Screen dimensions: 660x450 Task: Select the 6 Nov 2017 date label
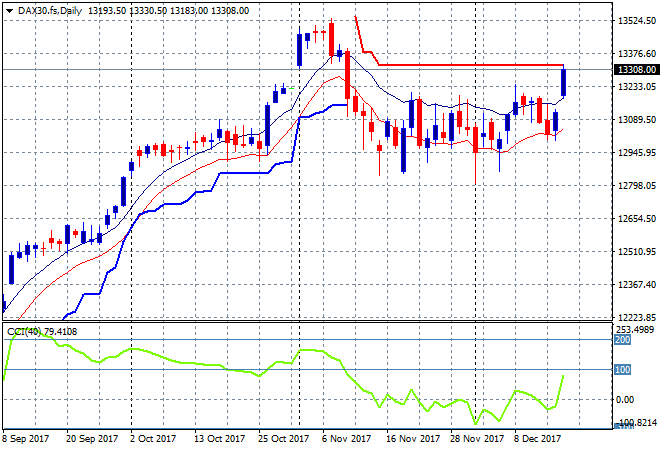346,439
